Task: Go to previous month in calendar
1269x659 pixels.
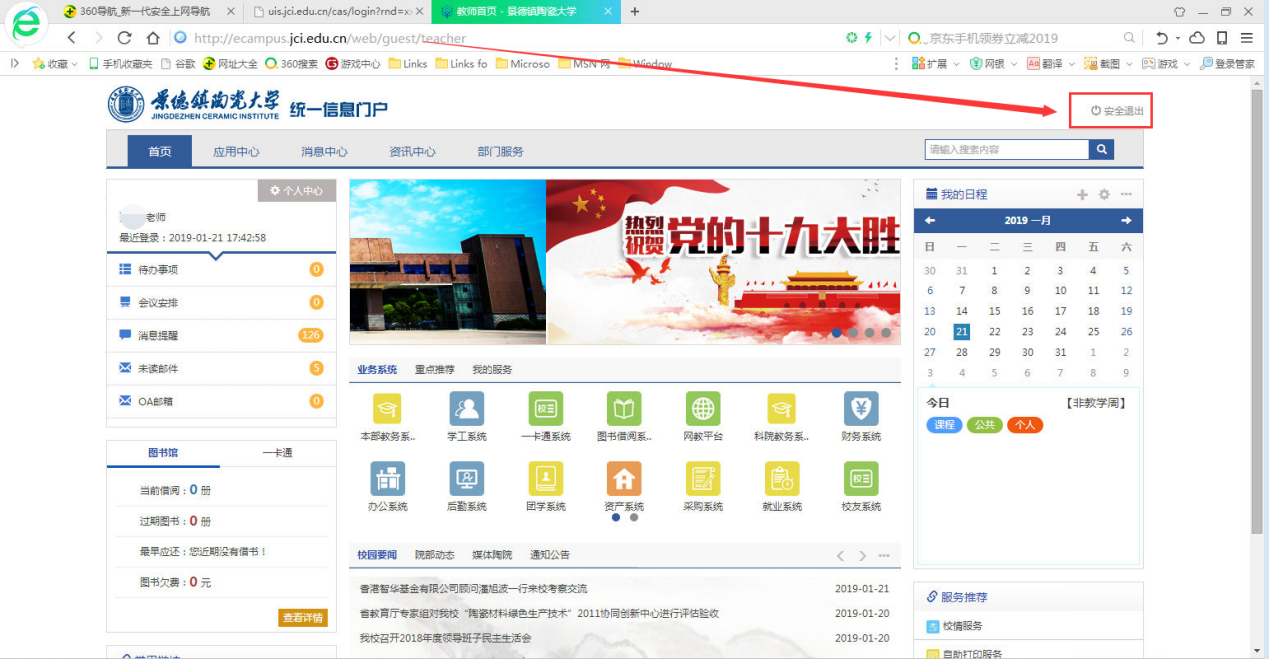Action: click(x=930, y=220)
